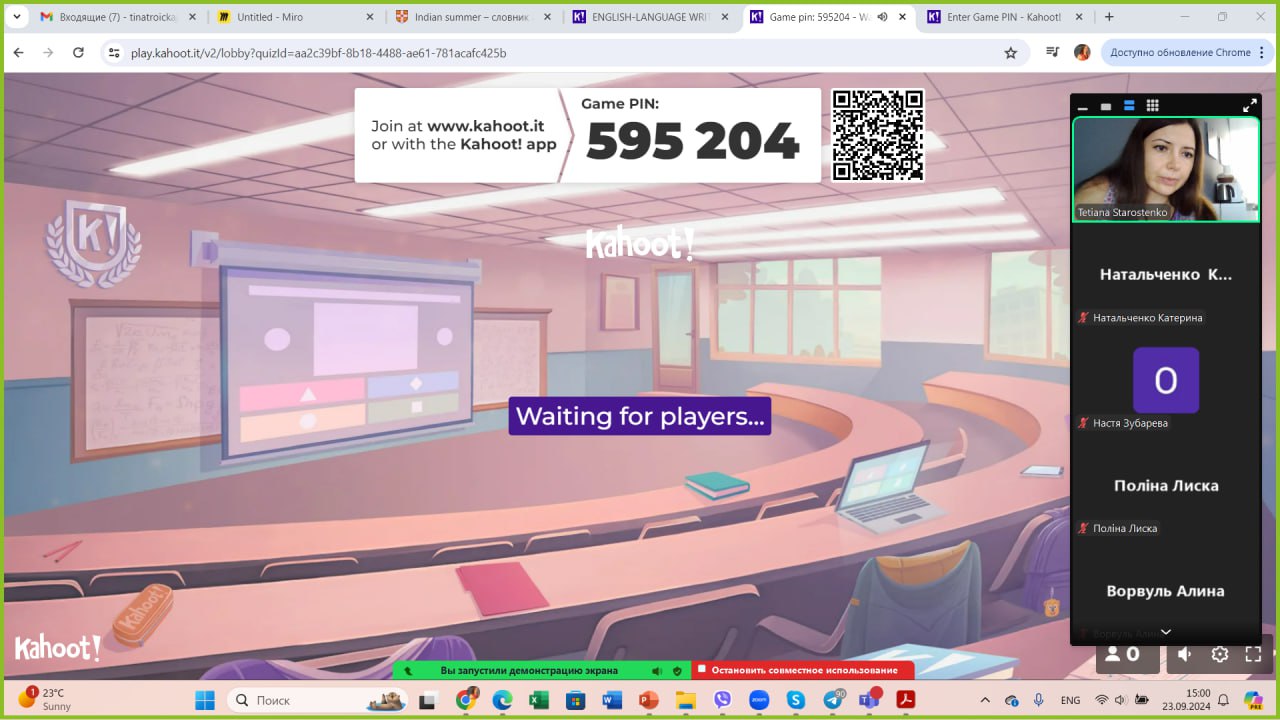This screenshot has width=1280, height=720.
Task: Click the tray microphone icon
Action: pyautogui.click(x=1039, y=700)
